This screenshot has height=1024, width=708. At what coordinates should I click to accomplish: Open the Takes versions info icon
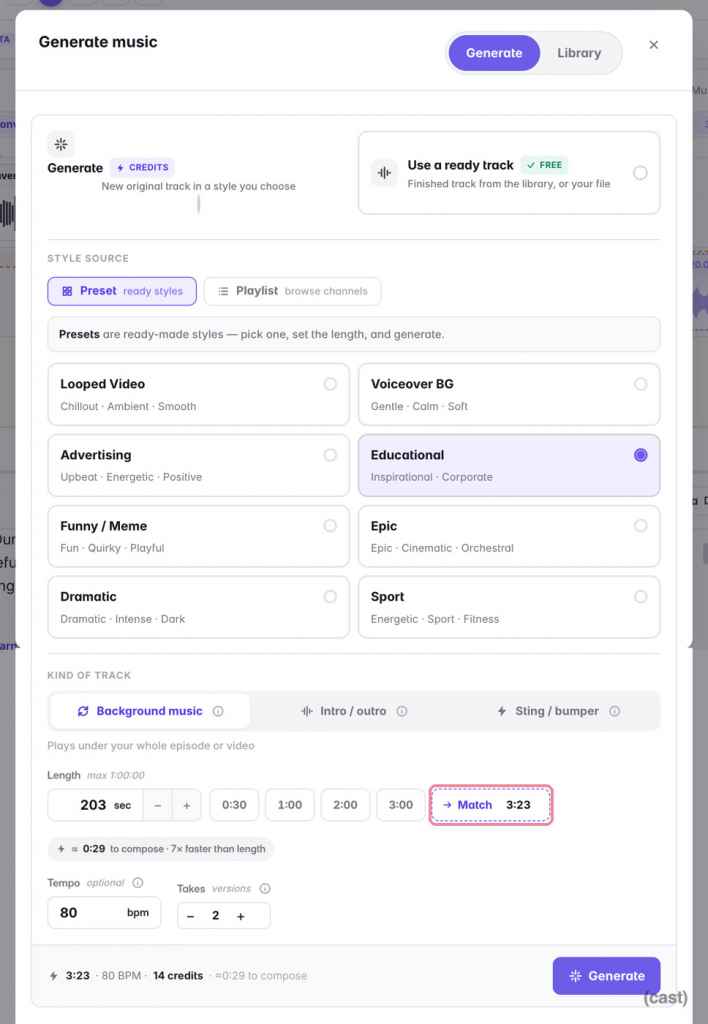tap(265, 889)
